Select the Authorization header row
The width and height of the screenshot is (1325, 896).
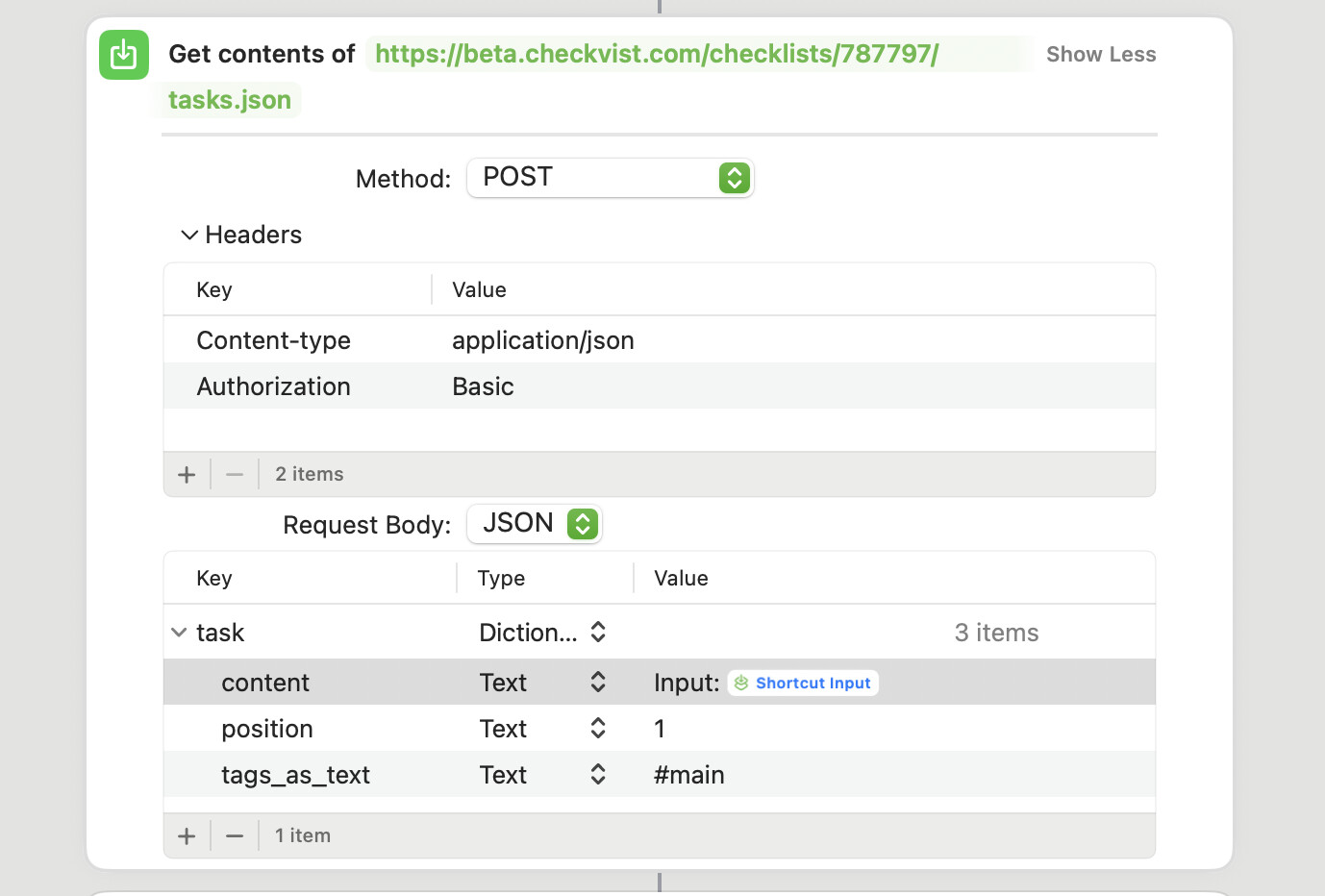click(x=273, y=386)
